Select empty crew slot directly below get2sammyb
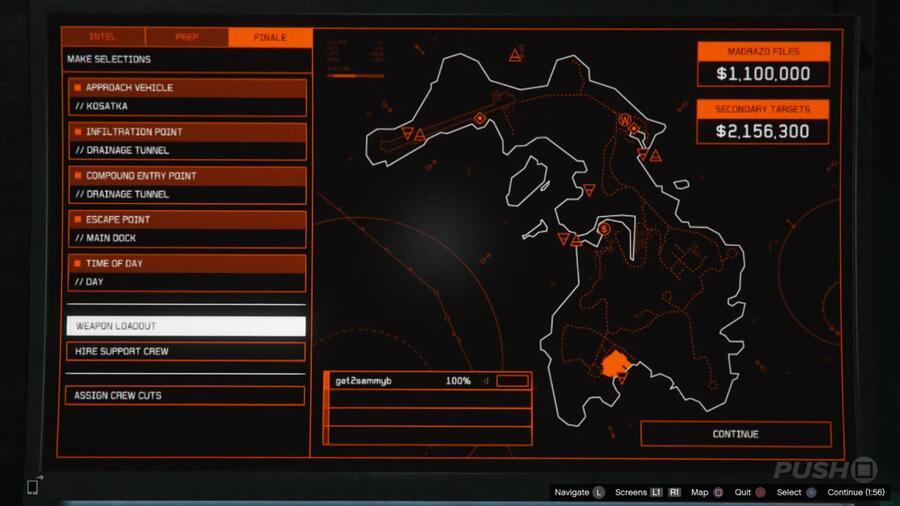 [428, 399]
